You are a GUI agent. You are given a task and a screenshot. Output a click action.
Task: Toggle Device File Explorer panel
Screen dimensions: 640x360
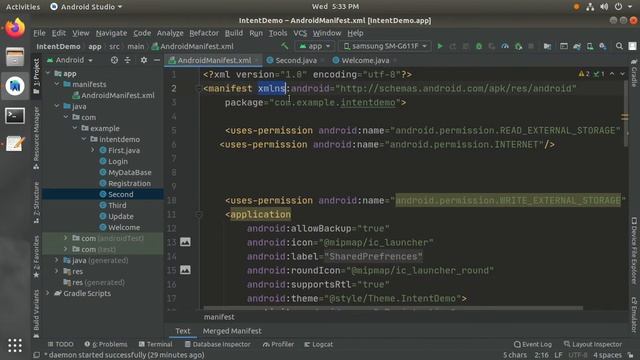[634, 251]
